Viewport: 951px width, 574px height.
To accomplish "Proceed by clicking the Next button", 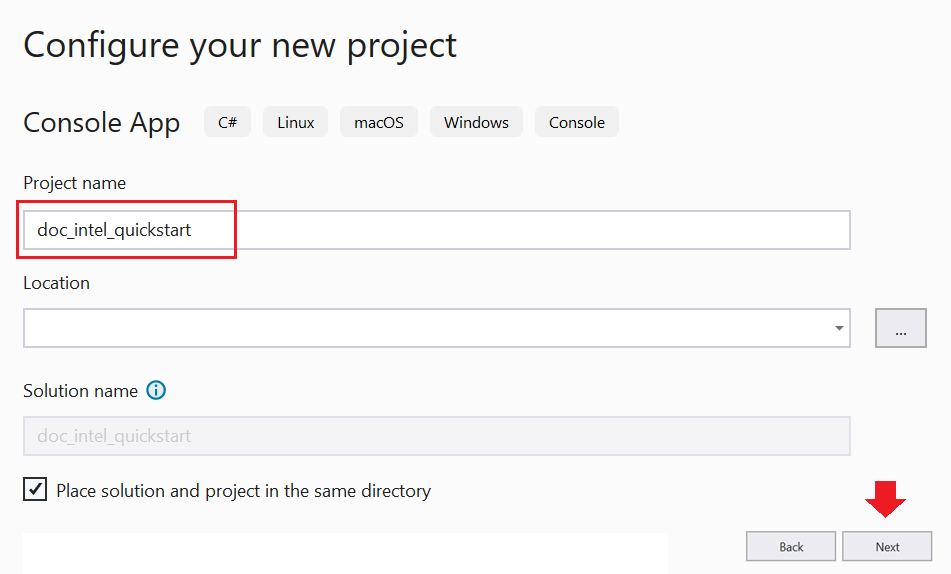I will (887, 547).
